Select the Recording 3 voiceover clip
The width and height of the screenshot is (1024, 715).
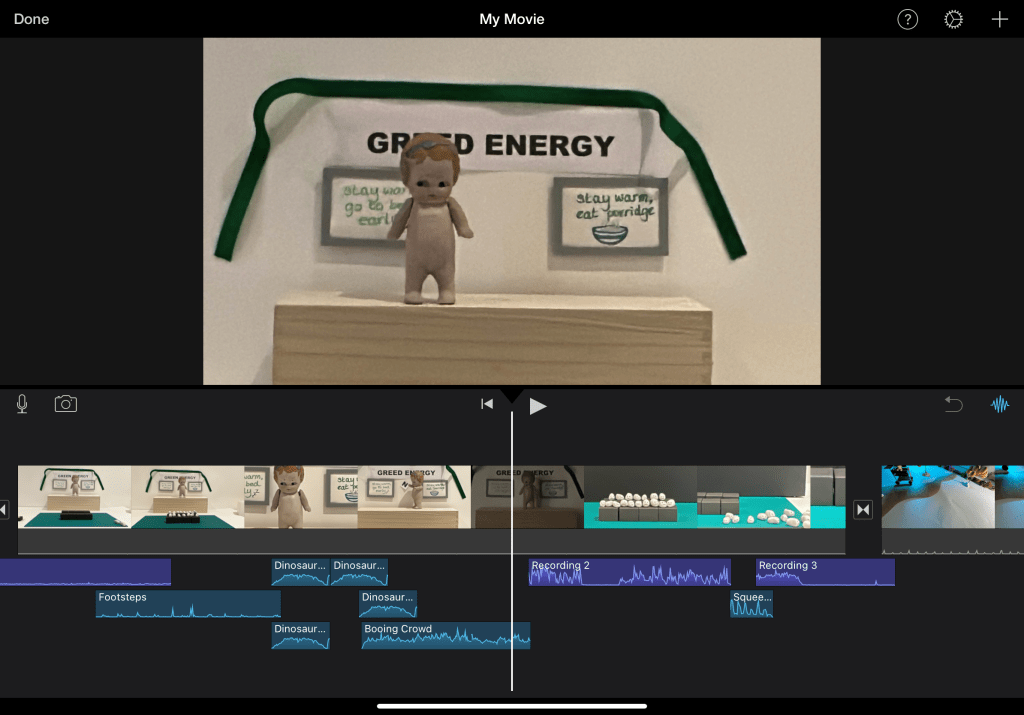click(x=824, y=572)
